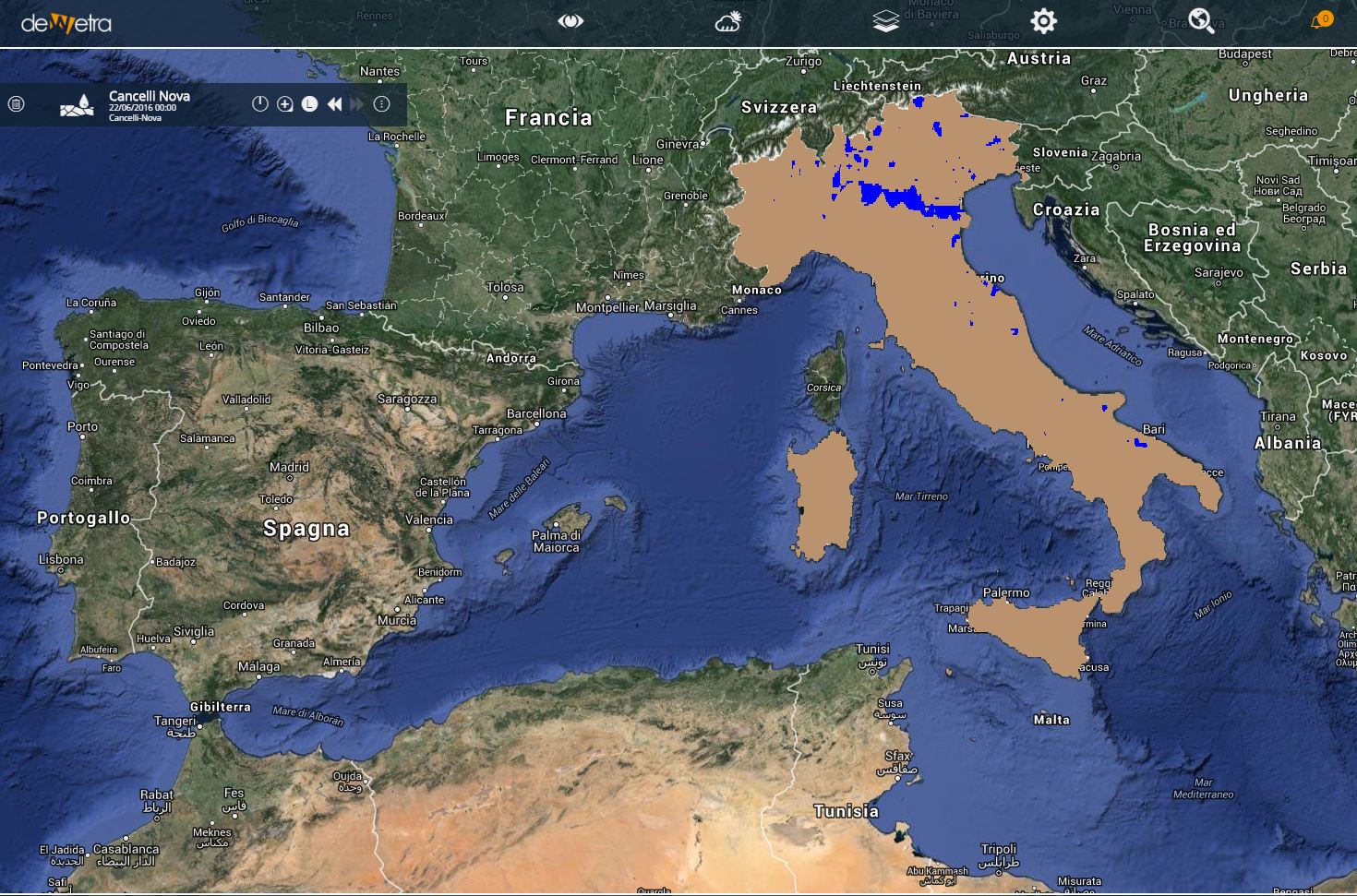Click the Austria map label

[x=1039, y=58]
